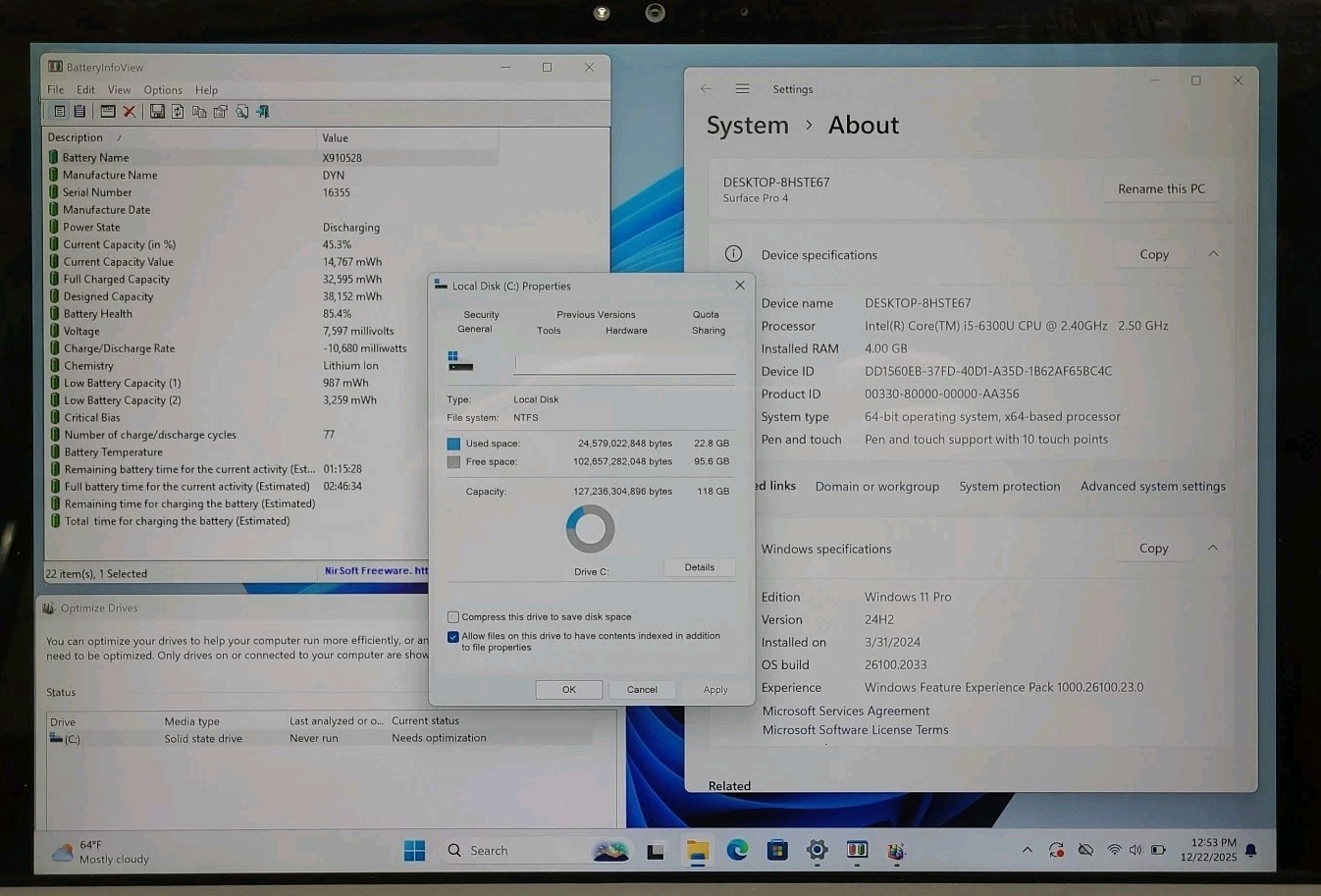
Task: Collapse the Device specifications section chevron
Action: coord(1213,254)
